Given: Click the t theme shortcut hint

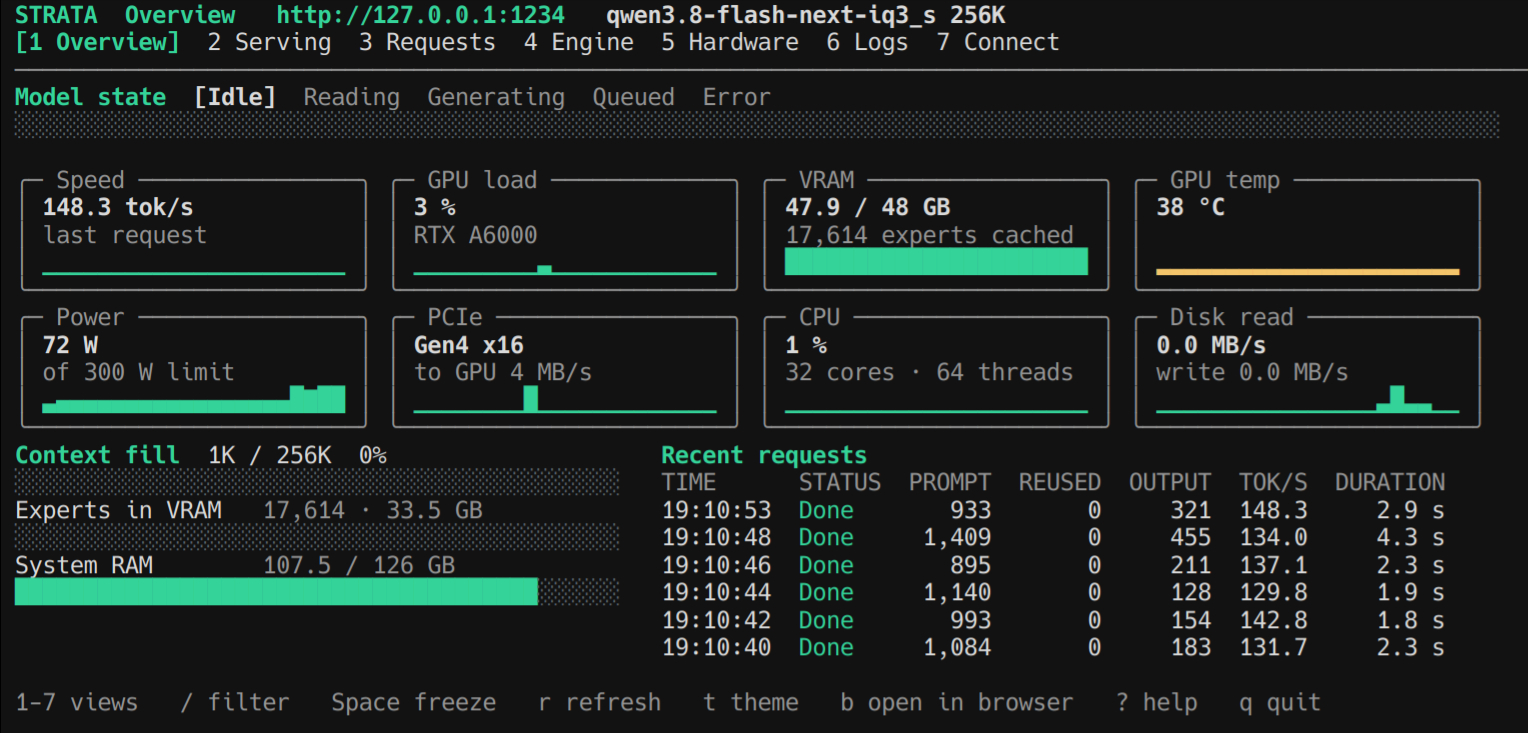Looking at the screenshot, I should (750, 702).
